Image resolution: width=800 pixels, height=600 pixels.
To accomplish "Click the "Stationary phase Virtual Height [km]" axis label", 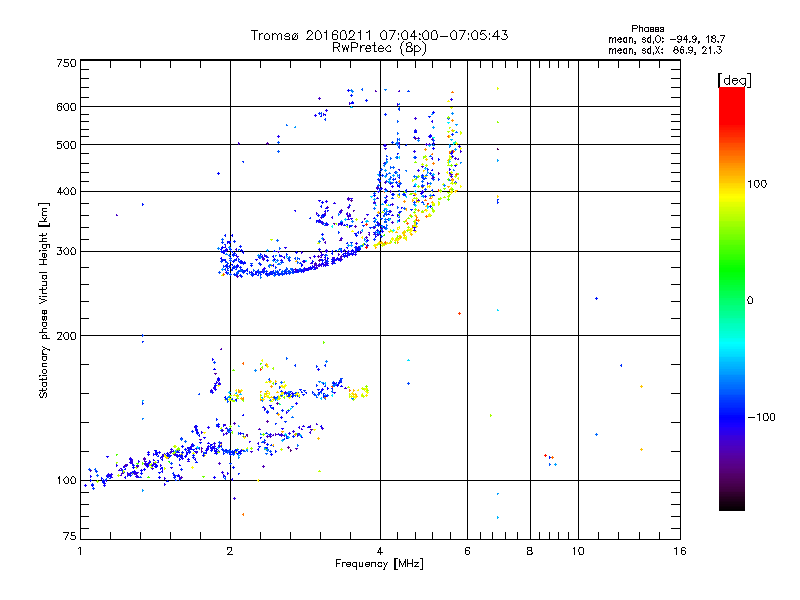I will 44,300.
